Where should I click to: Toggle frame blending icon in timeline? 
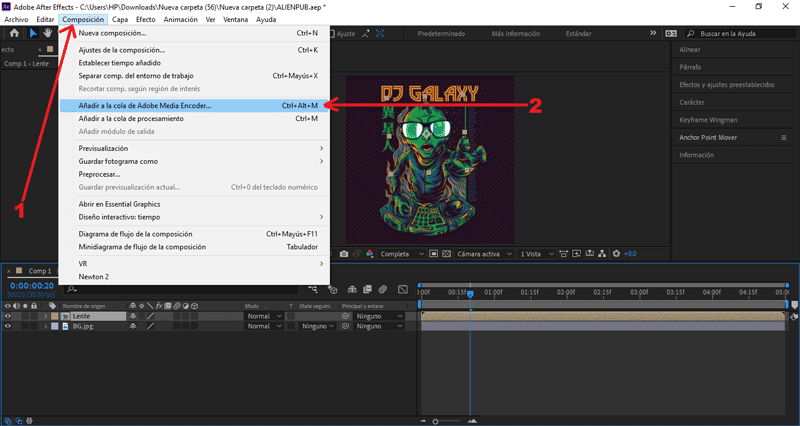point(367,289)
